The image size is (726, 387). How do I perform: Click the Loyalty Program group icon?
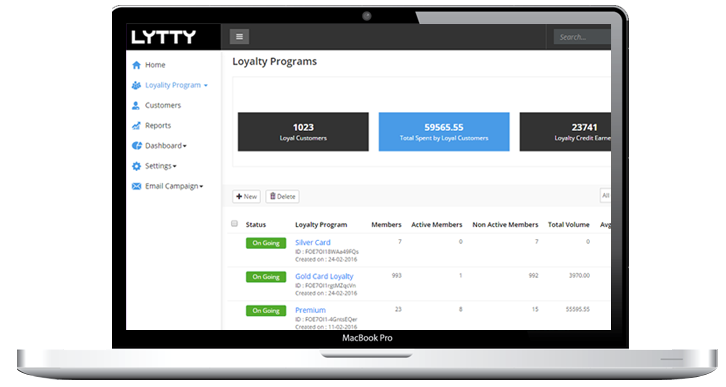click(136, 85)
